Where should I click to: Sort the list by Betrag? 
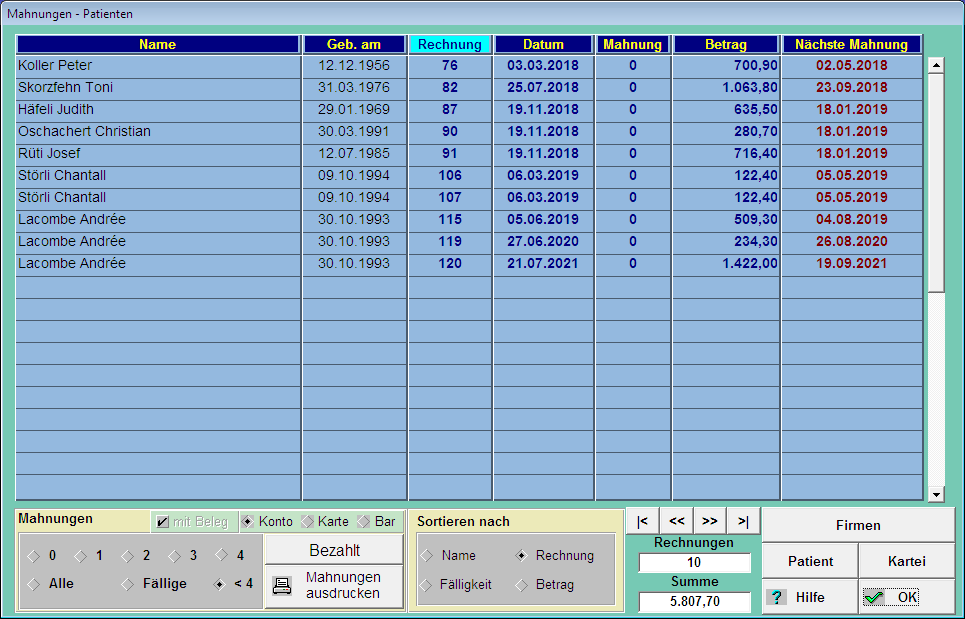521,585
